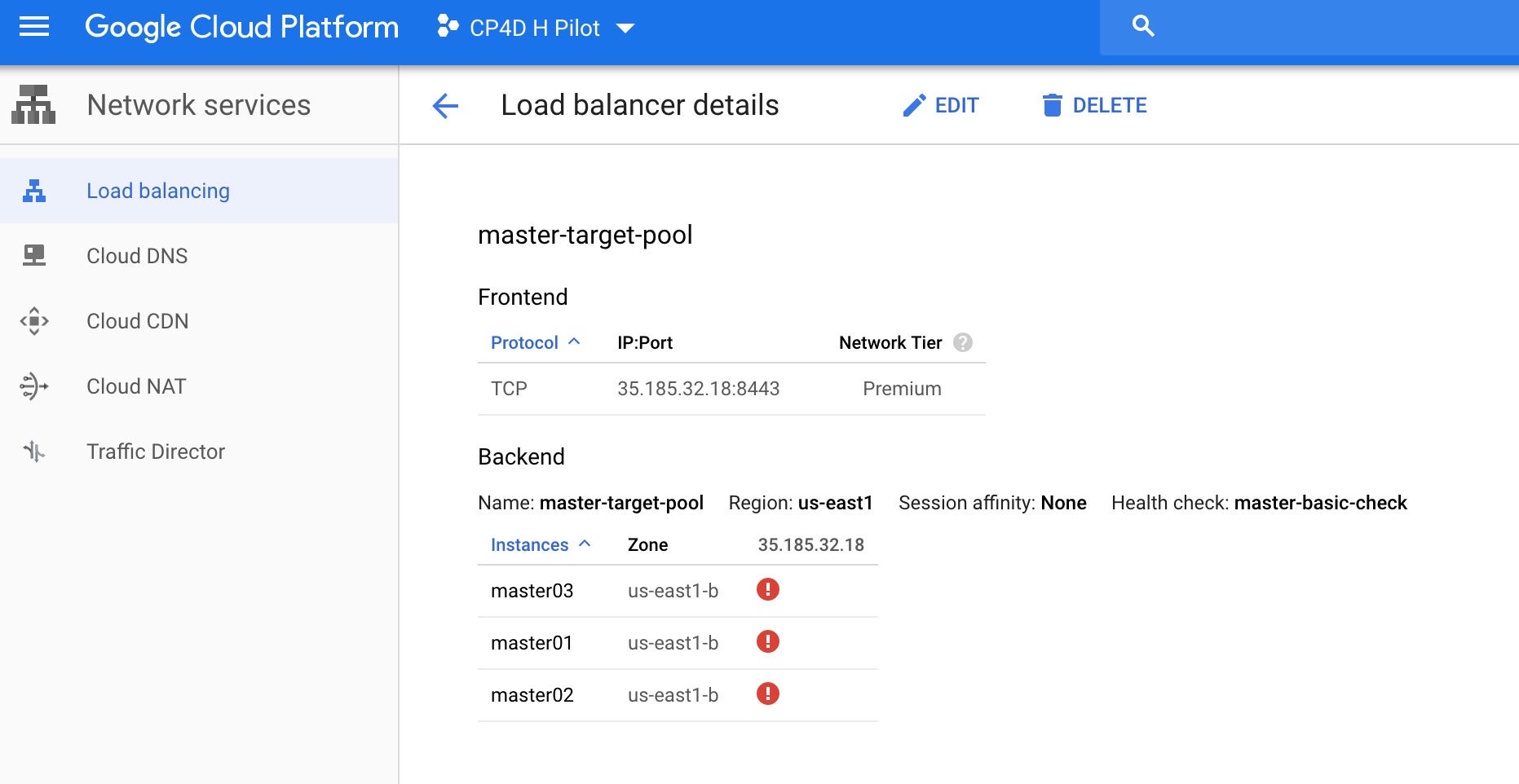
Task: Click the backend name master-target-pool value
Action: (621, 503)
